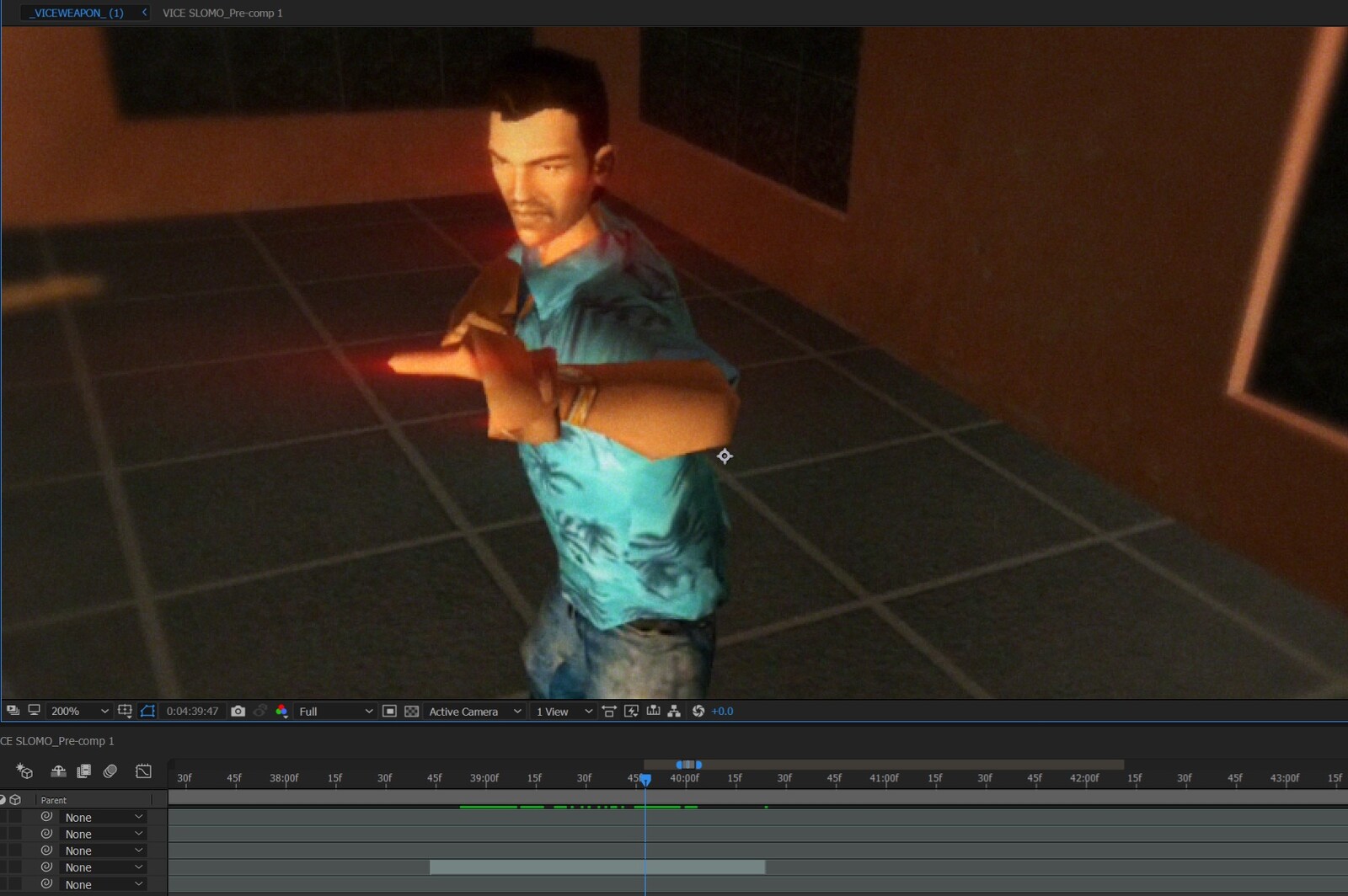The height and width of the screenshot is (896, 1348).
Task: Open the first layer's Parent None dropdown
Action: (x=103, y=817)
